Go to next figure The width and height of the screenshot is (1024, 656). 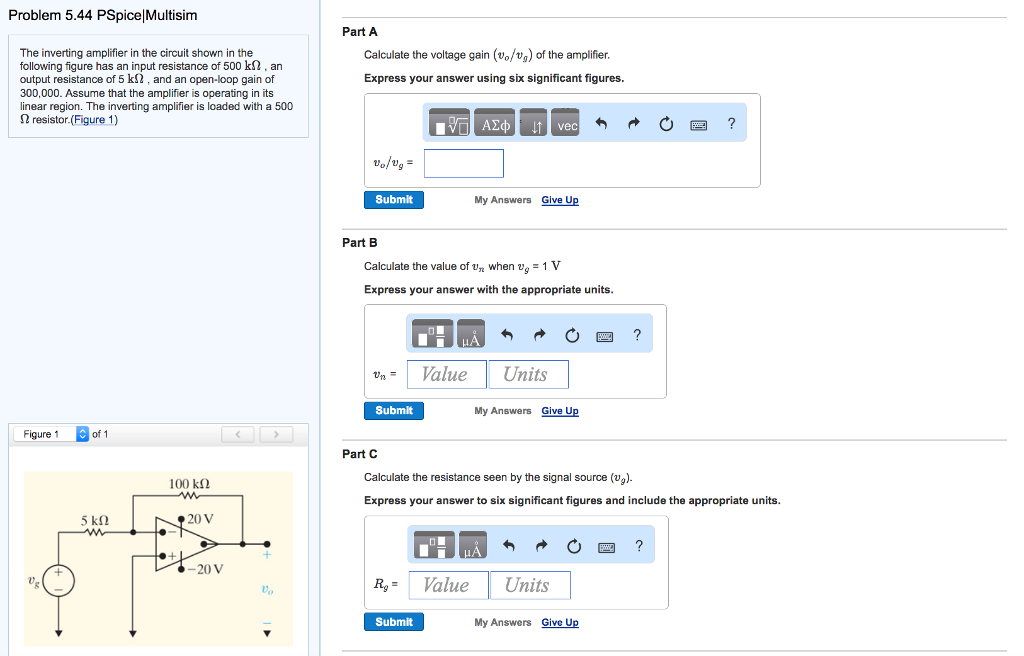click(x=276, y=434)
